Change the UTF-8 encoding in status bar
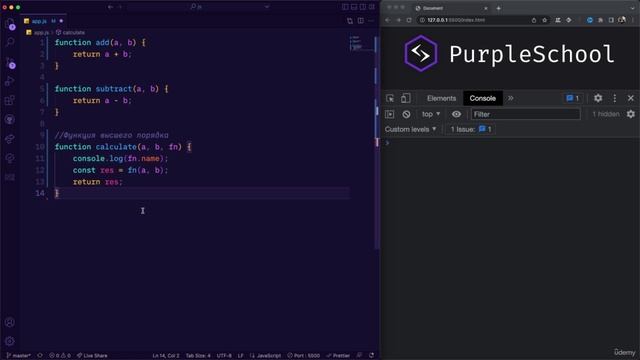Screen dimensions: 640x360 coord(224,356)
